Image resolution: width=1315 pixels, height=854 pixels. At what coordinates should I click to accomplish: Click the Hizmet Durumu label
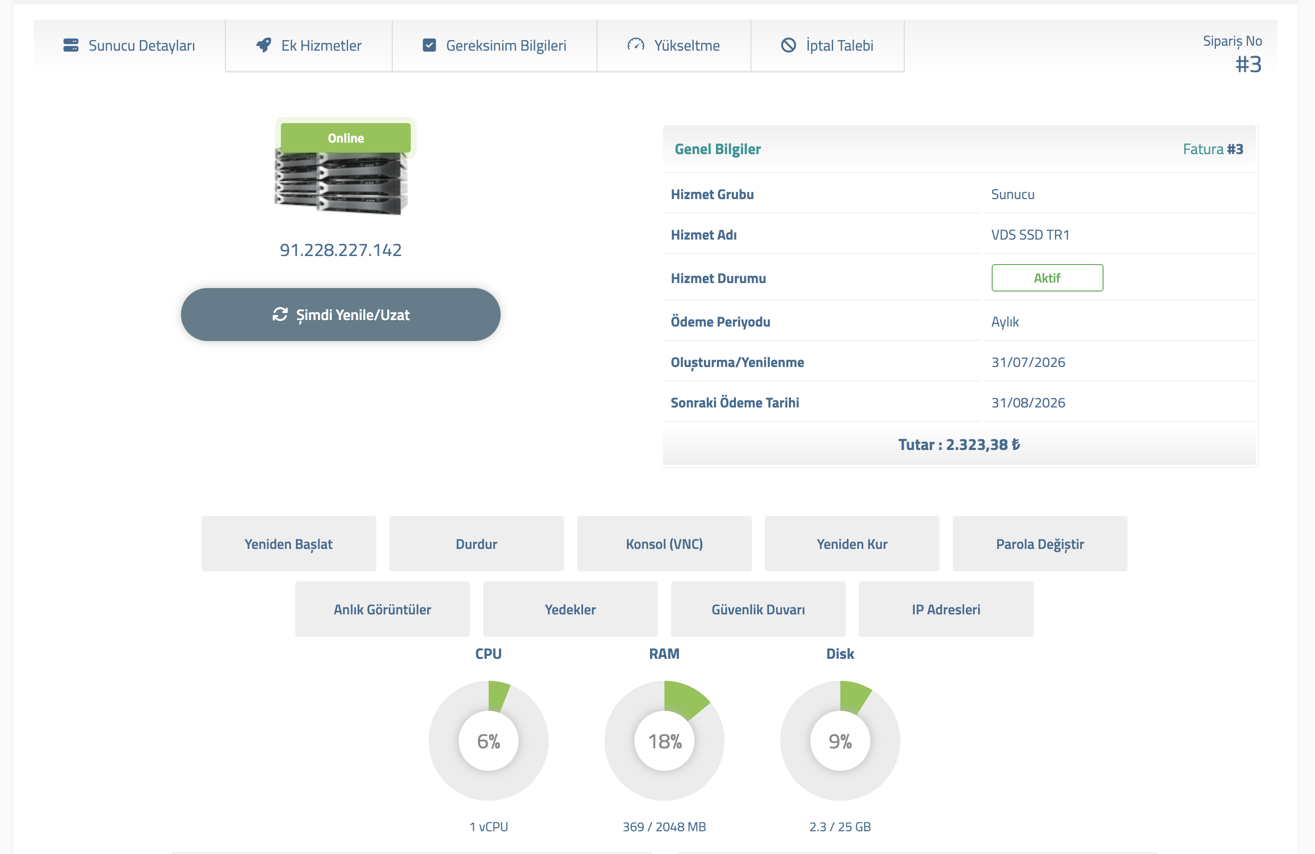[719, 278]
